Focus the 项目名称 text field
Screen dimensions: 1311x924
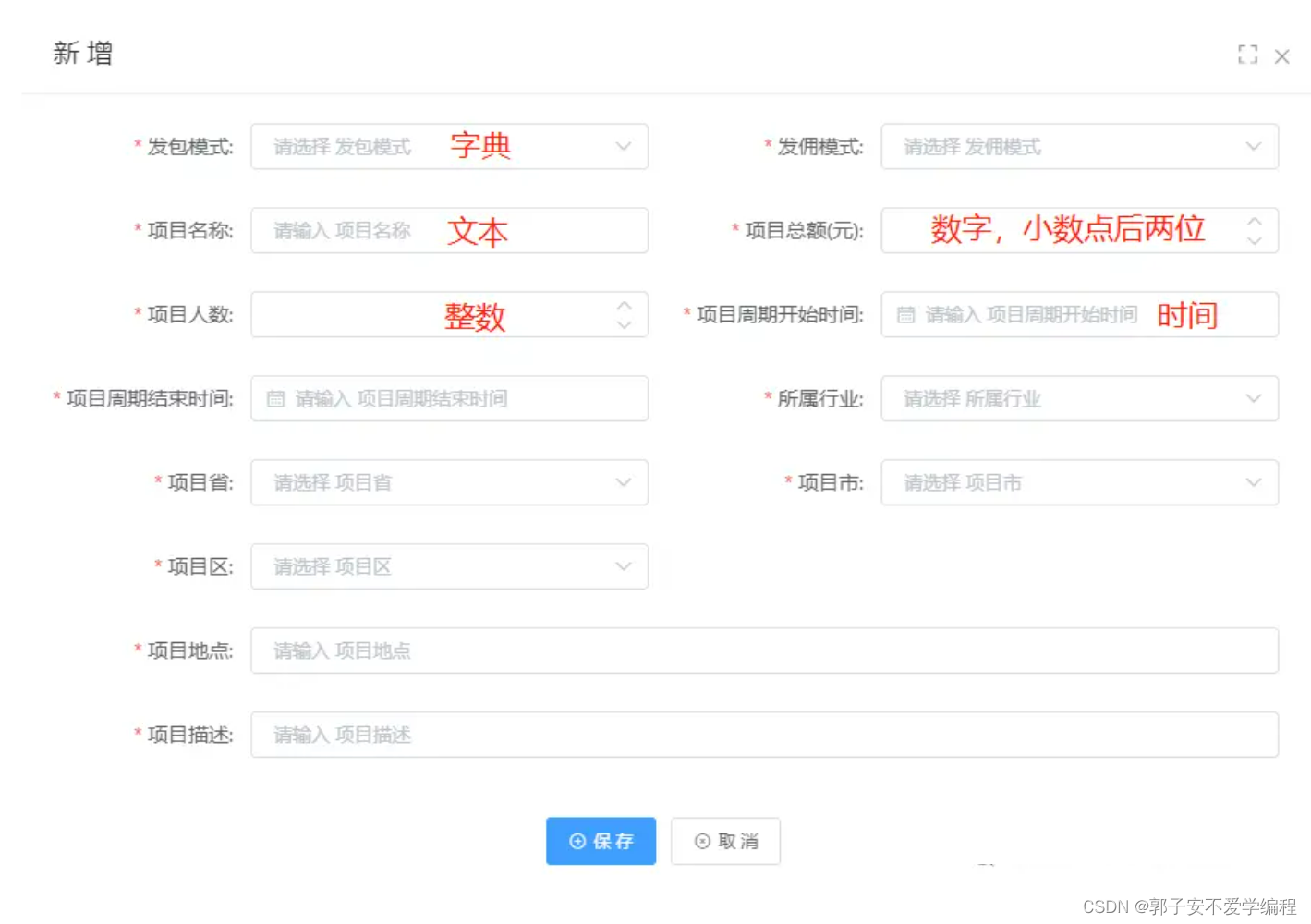click(x=449, y=231)
